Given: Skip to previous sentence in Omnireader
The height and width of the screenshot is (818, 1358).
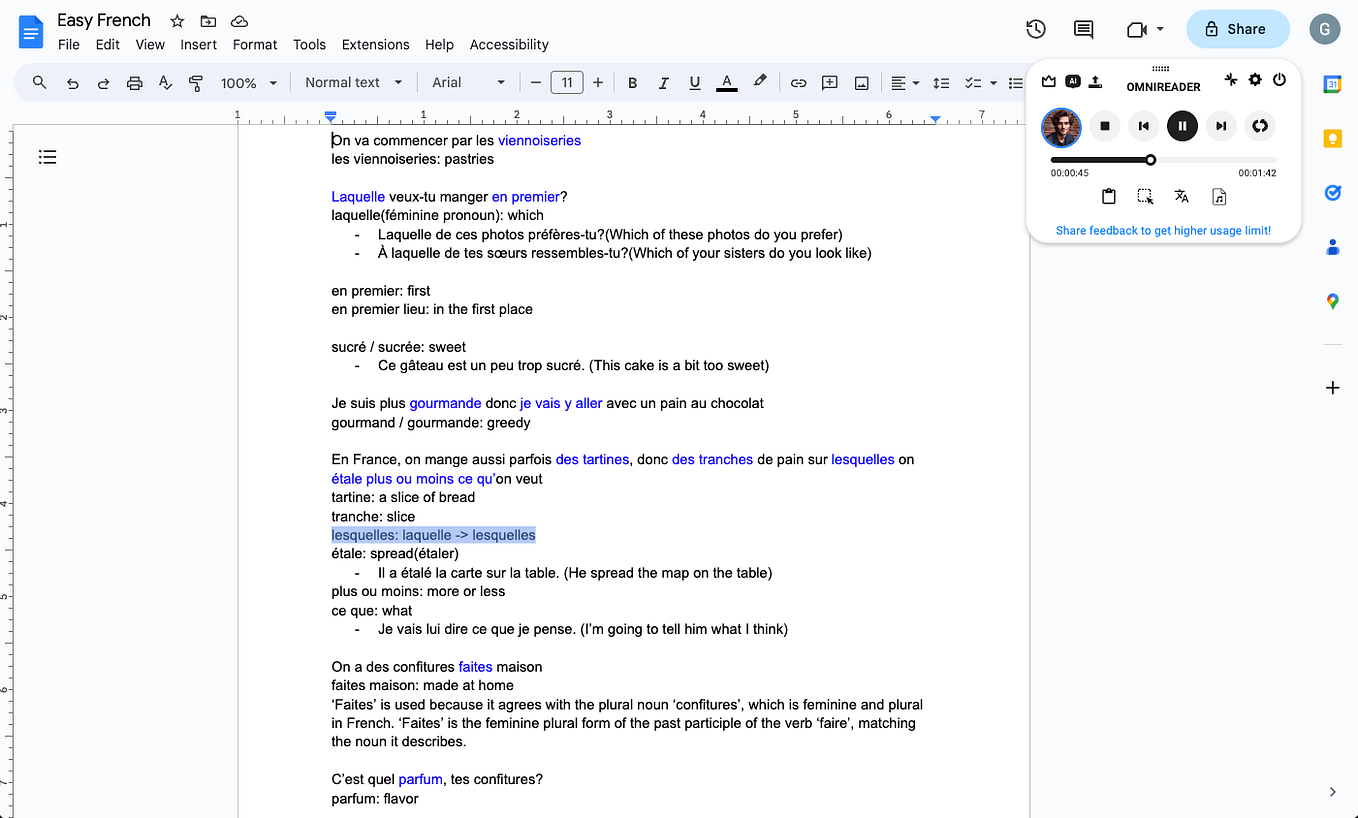Looking at the screenshot, I should (1143, 126).
